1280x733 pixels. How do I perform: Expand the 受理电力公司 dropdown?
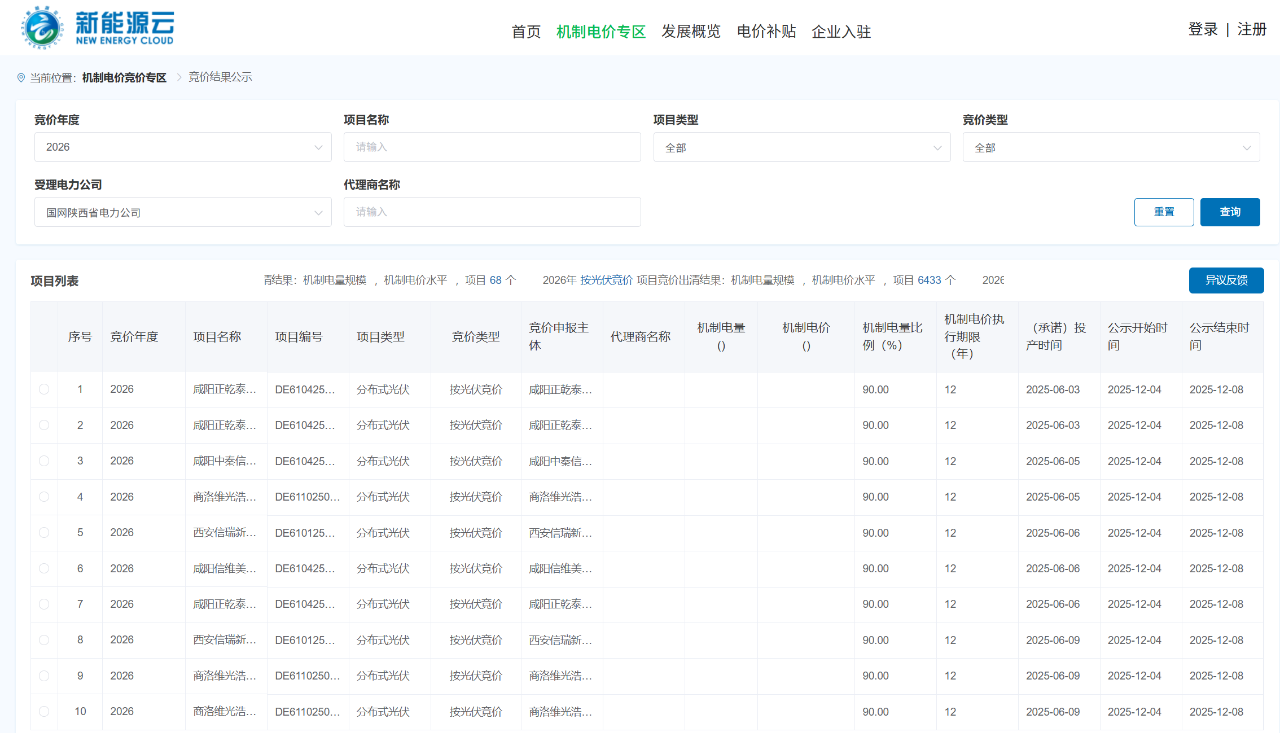pyautogui.click(x=182, y=212)
